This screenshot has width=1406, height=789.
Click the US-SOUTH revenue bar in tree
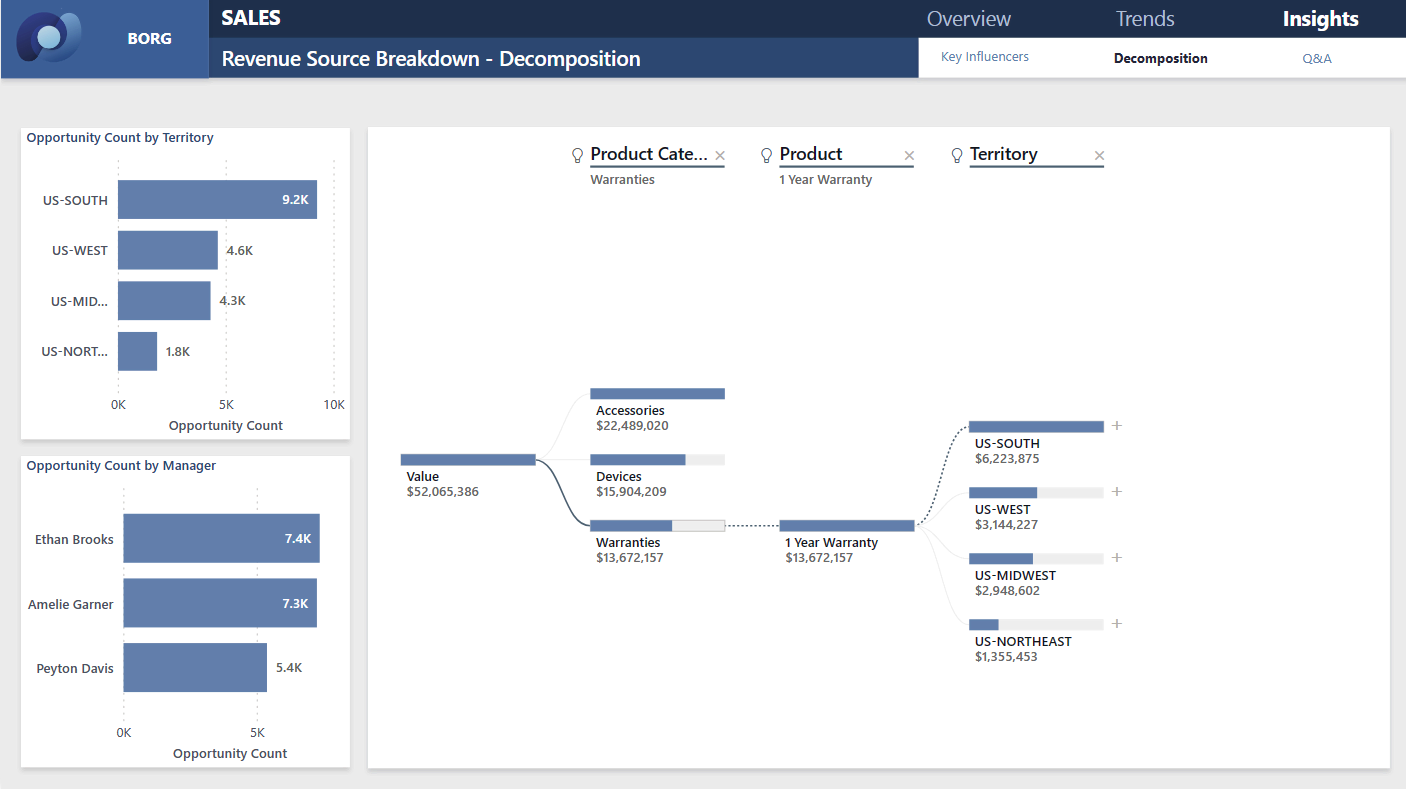(x=1036, y=427)
